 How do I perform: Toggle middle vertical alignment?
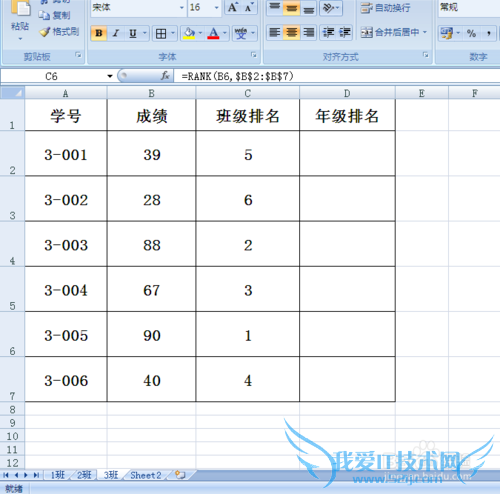tap(292, 7)
